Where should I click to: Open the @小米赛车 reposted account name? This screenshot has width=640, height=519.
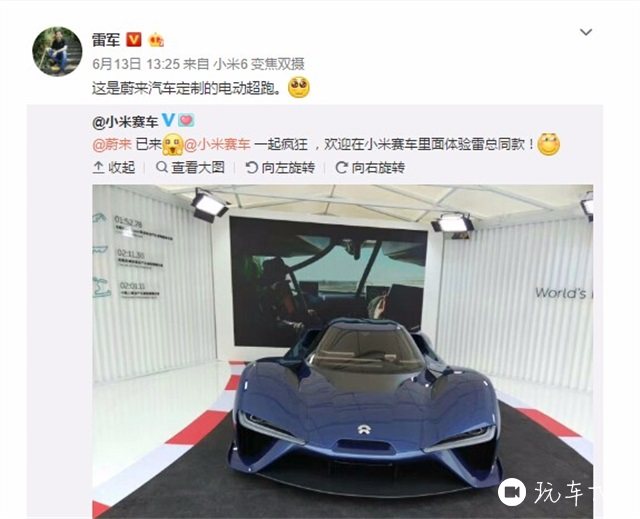pos(125,122)
